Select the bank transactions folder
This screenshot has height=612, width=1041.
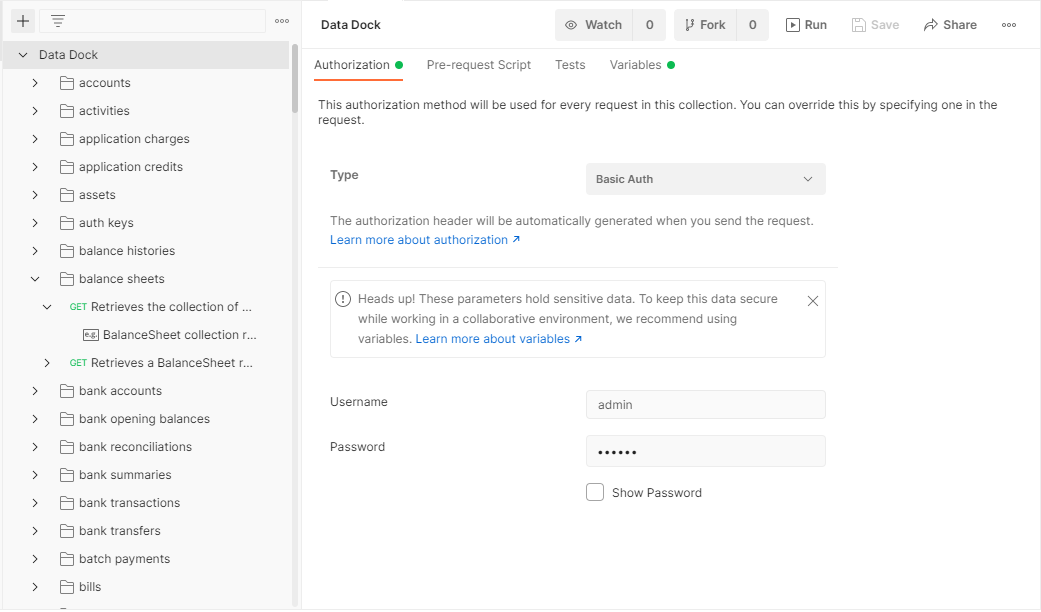[129, 503]
